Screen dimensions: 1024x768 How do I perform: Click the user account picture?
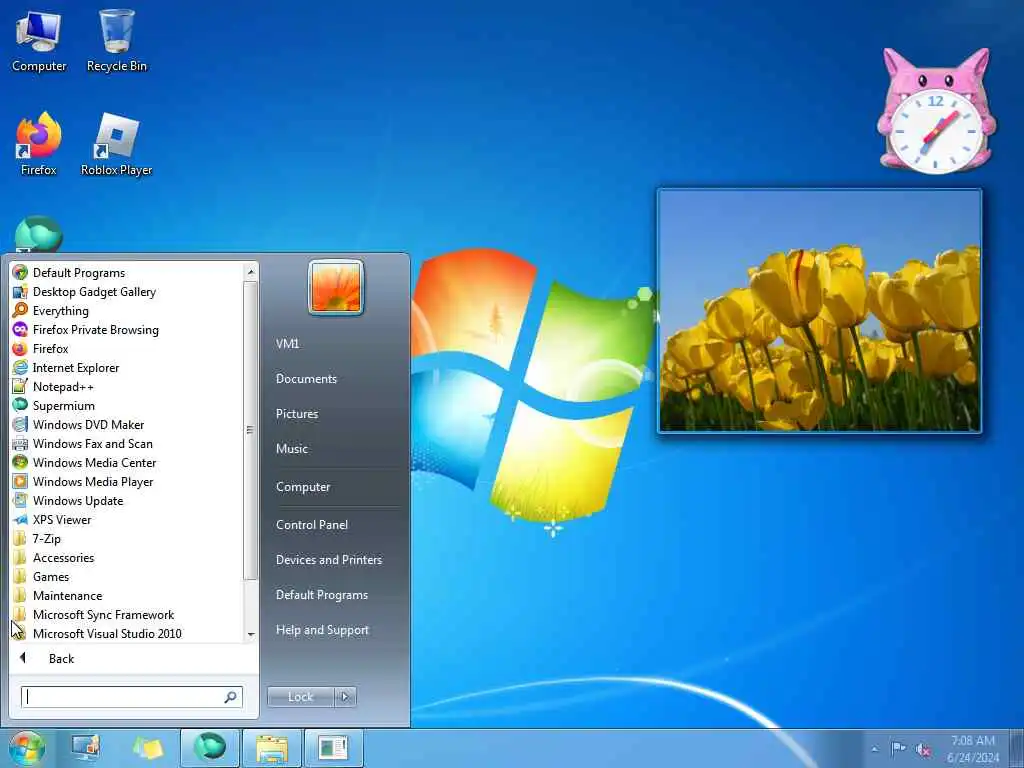[x=336, y=287]
